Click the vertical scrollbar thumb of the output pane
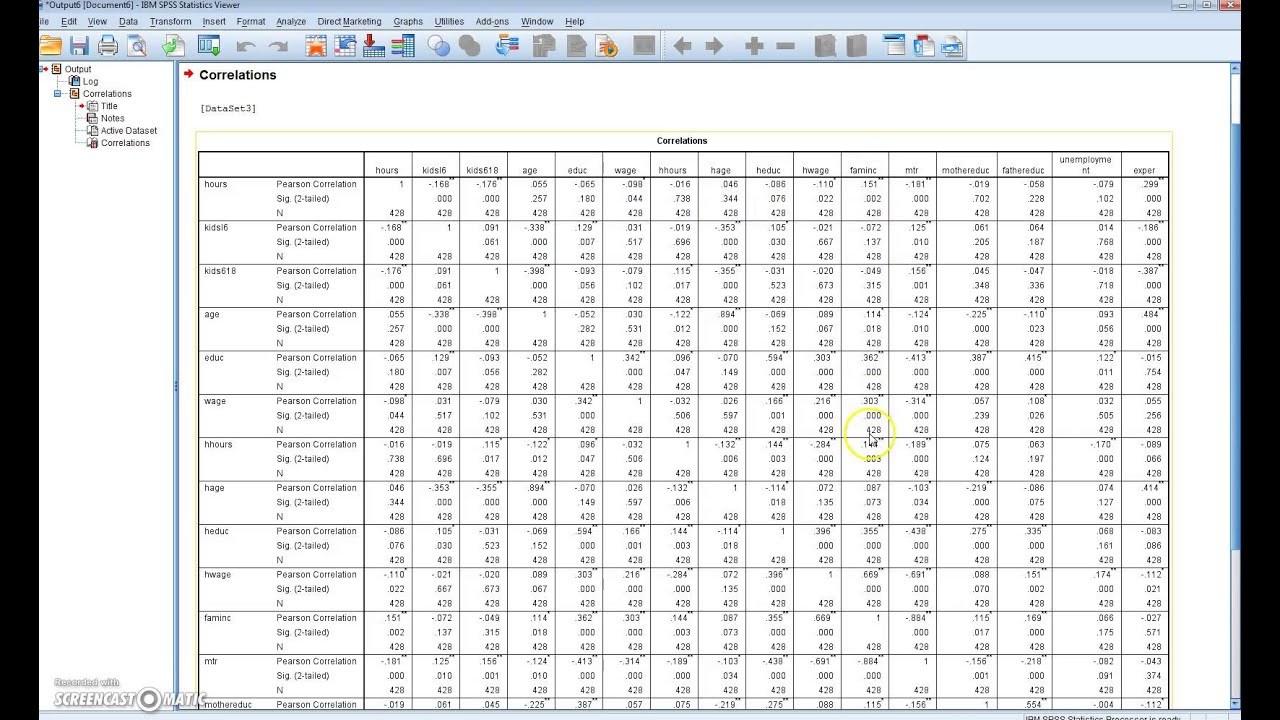The height and width of the screenshot is (720, 1280). point(1235,335)
